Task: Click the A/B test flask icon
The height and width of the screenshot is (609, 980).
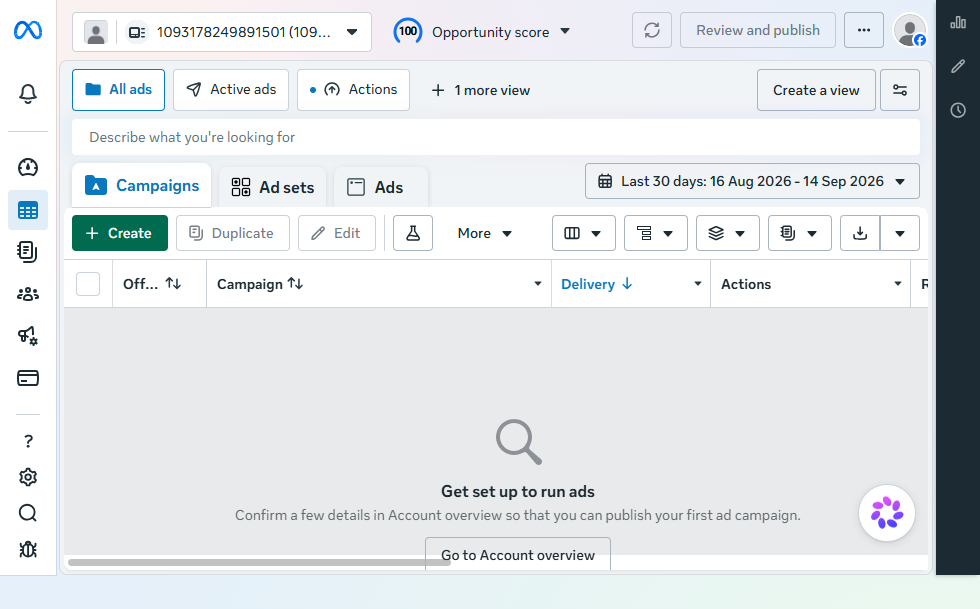Action: pyautogui.click(x=412, y=233)
